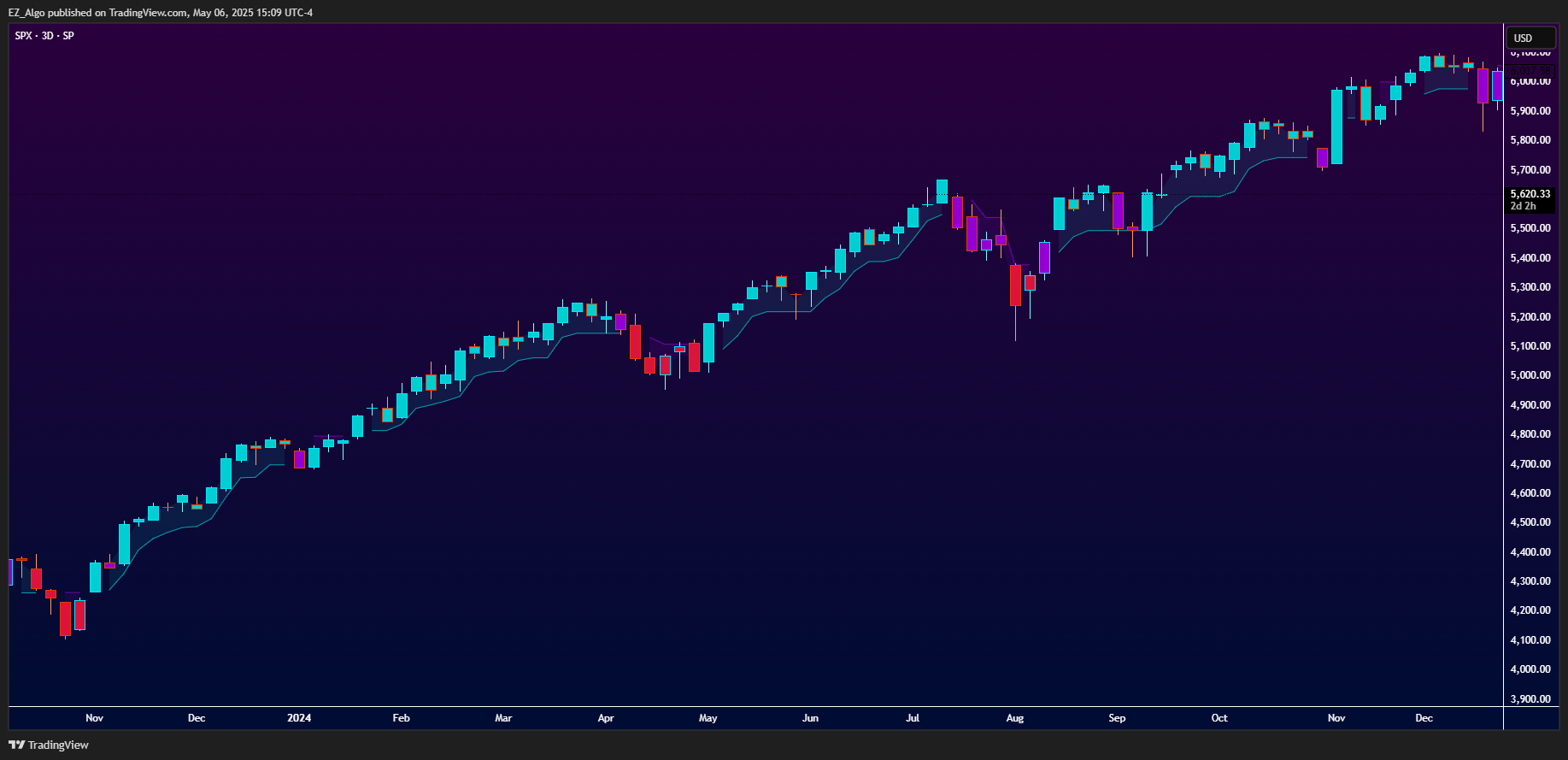This screenshot has height=760, width=1568.
Task: Click the Aug label on time axis
Action: click(1014, 718)
